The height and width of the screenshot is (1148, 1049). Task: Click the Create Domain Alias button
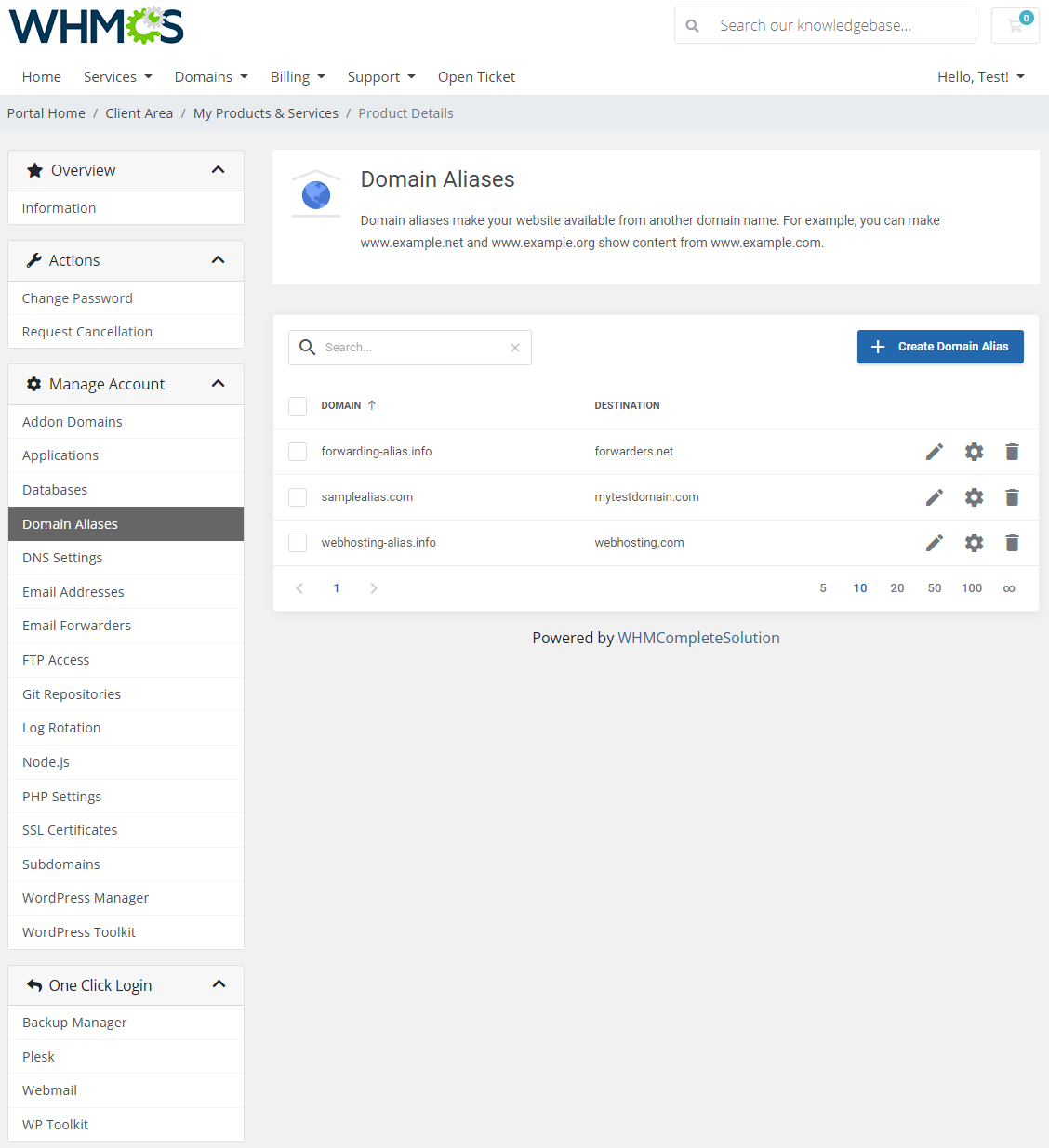click(x=939, y=346)
